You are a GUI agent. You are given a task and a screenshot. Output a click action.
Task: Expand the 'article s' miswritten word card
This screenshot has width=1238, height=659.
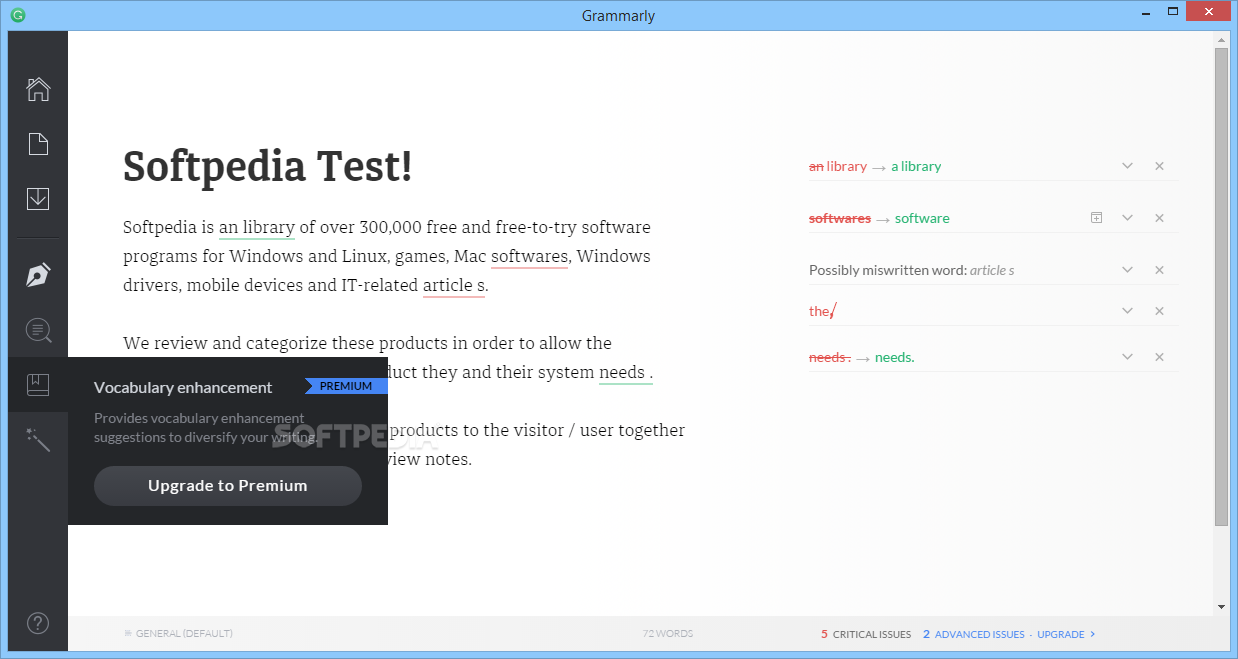(1127, 270)
